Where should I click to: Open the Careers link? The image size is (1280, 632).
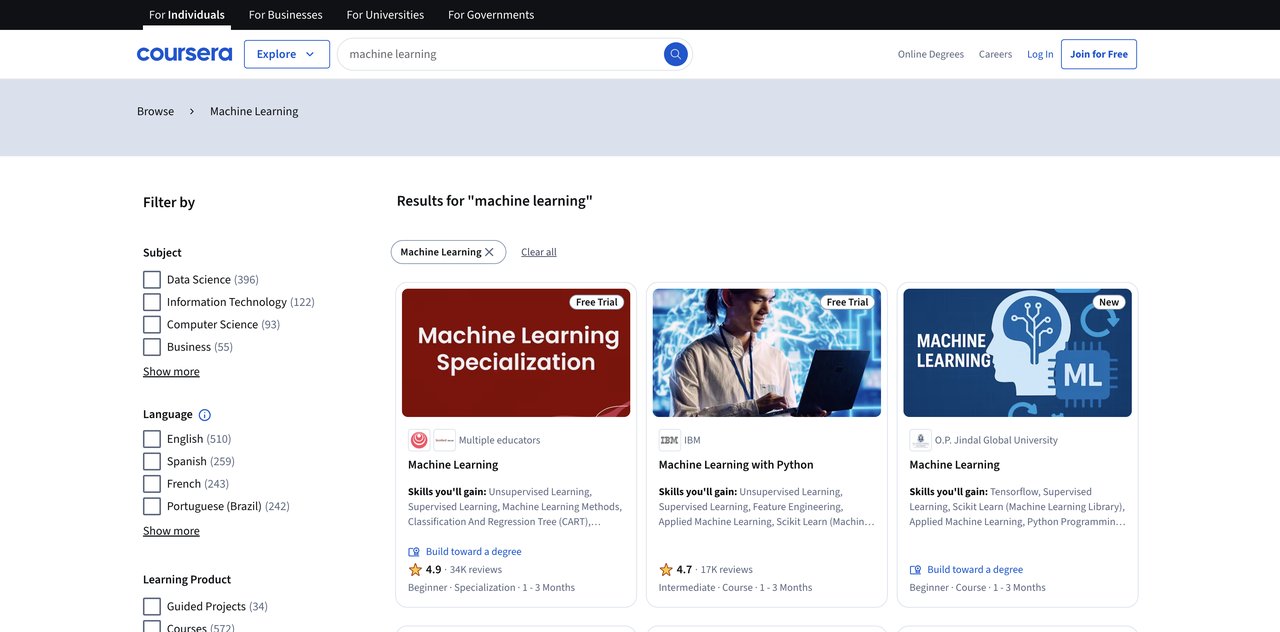(x=995, y=54)
